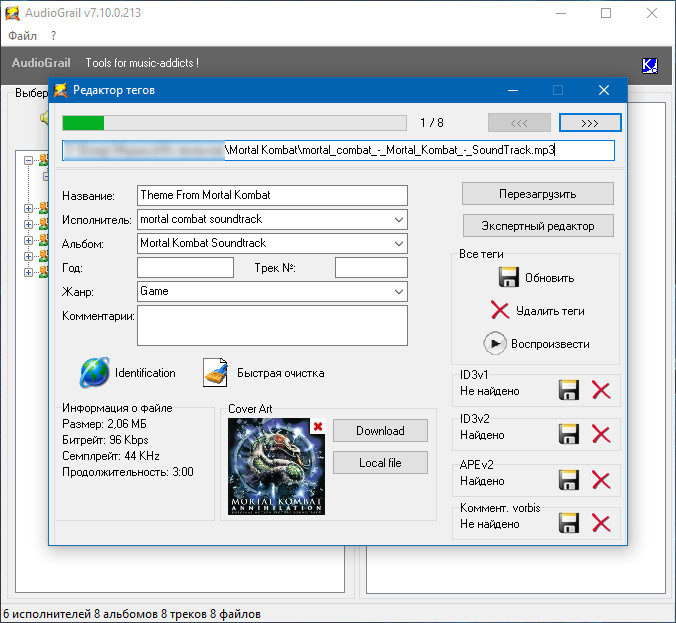Open Файл menu
This screenshot has width=676, height=623.
(x=22, y=36)
